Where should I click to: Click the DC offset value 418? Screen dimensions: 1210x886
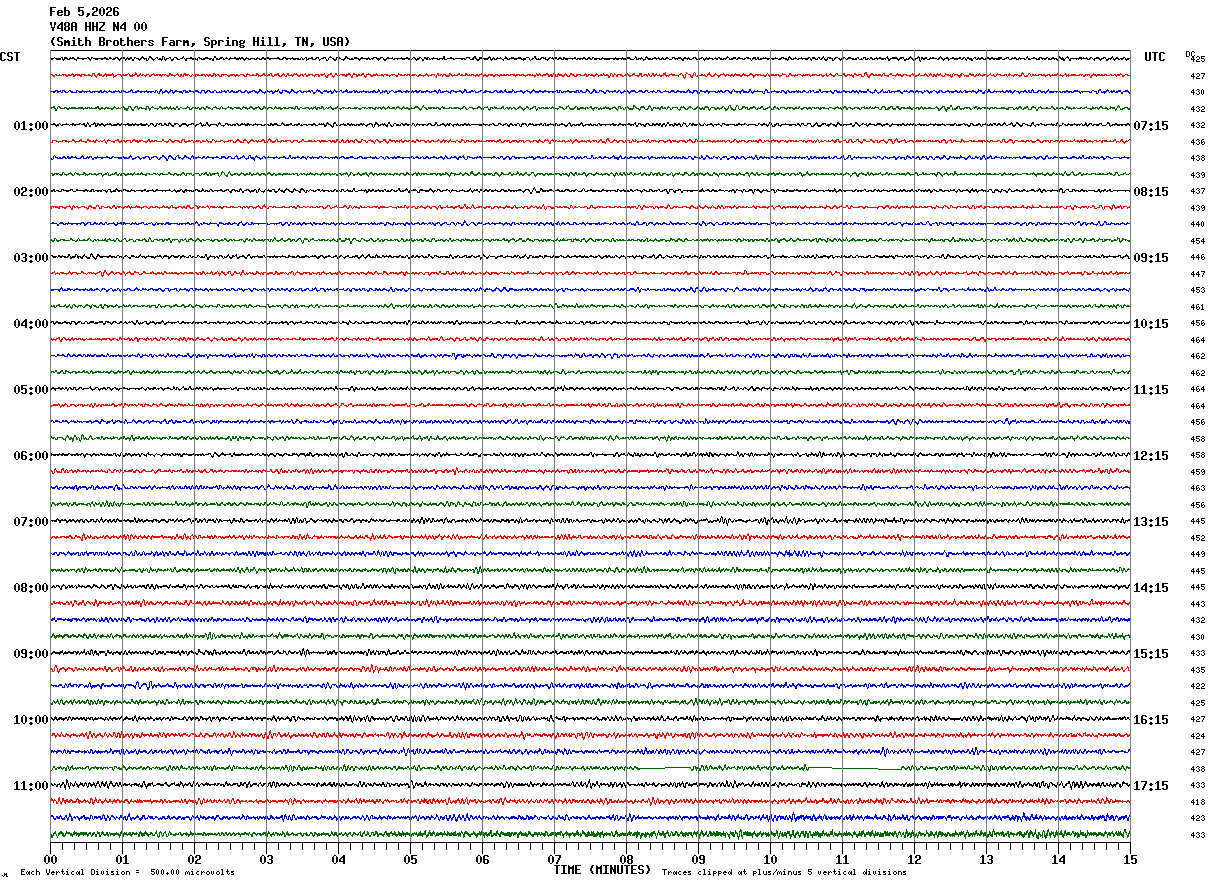click(x=1197, y=802)
